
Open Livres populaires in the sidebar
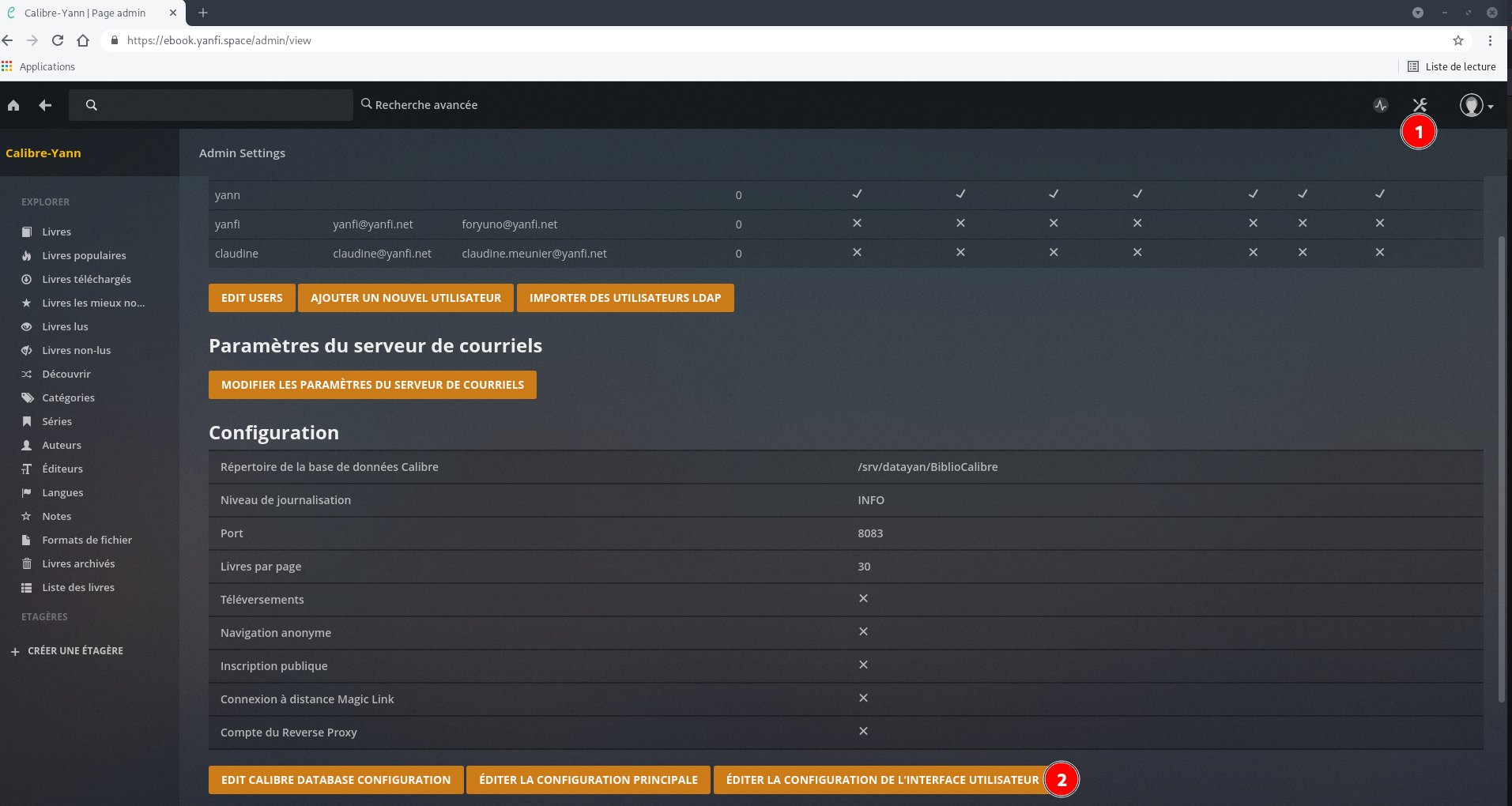point(84,256)
